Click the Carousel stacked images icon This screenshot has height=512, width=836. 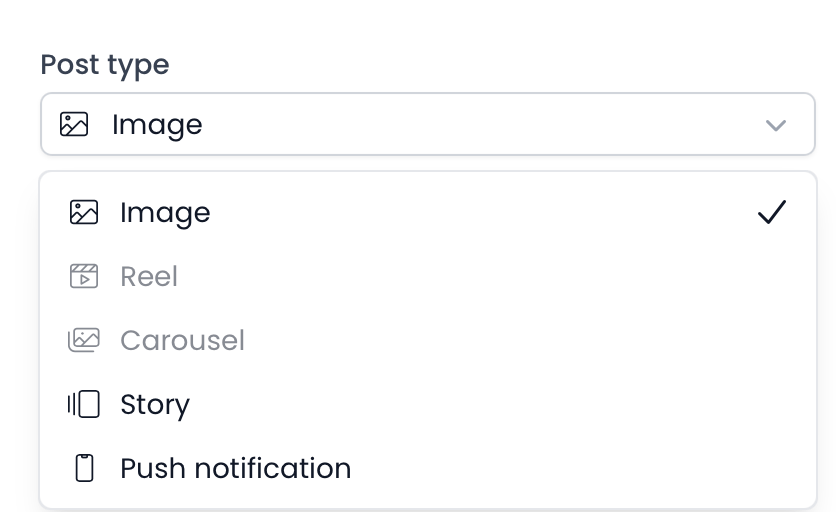(84, 340)
